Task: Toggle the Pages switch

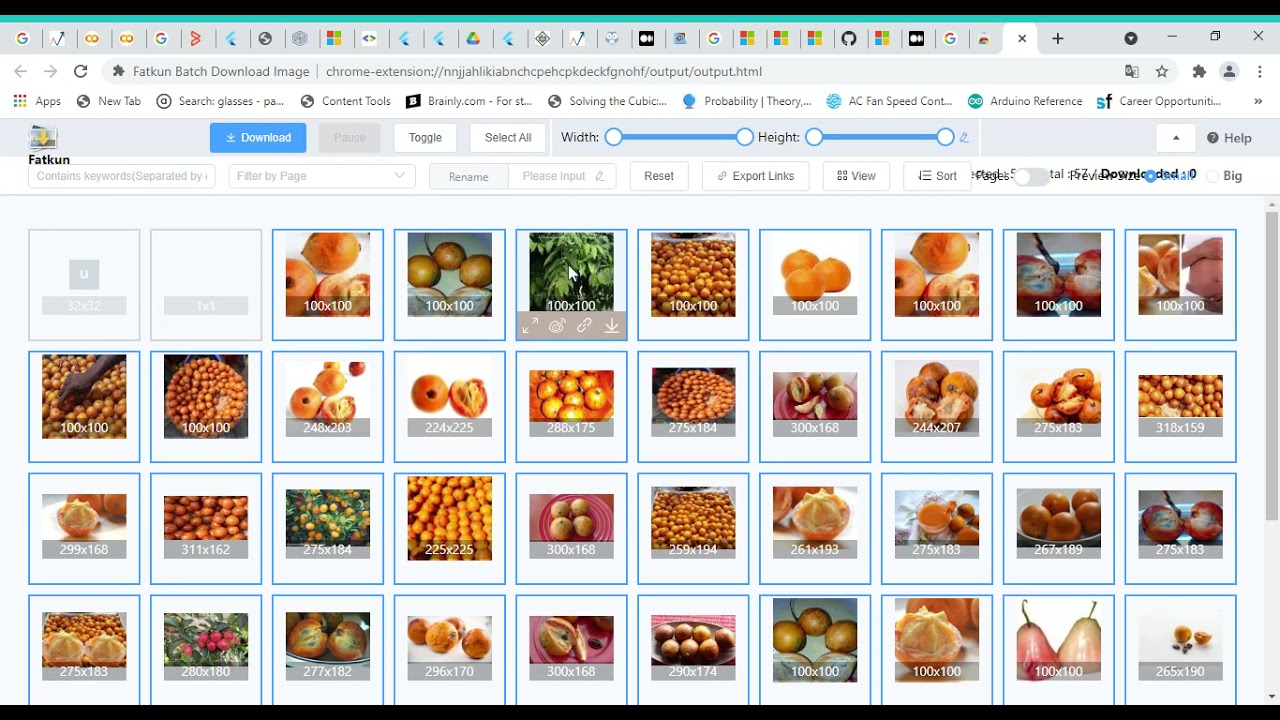Action: point(1029,177)
